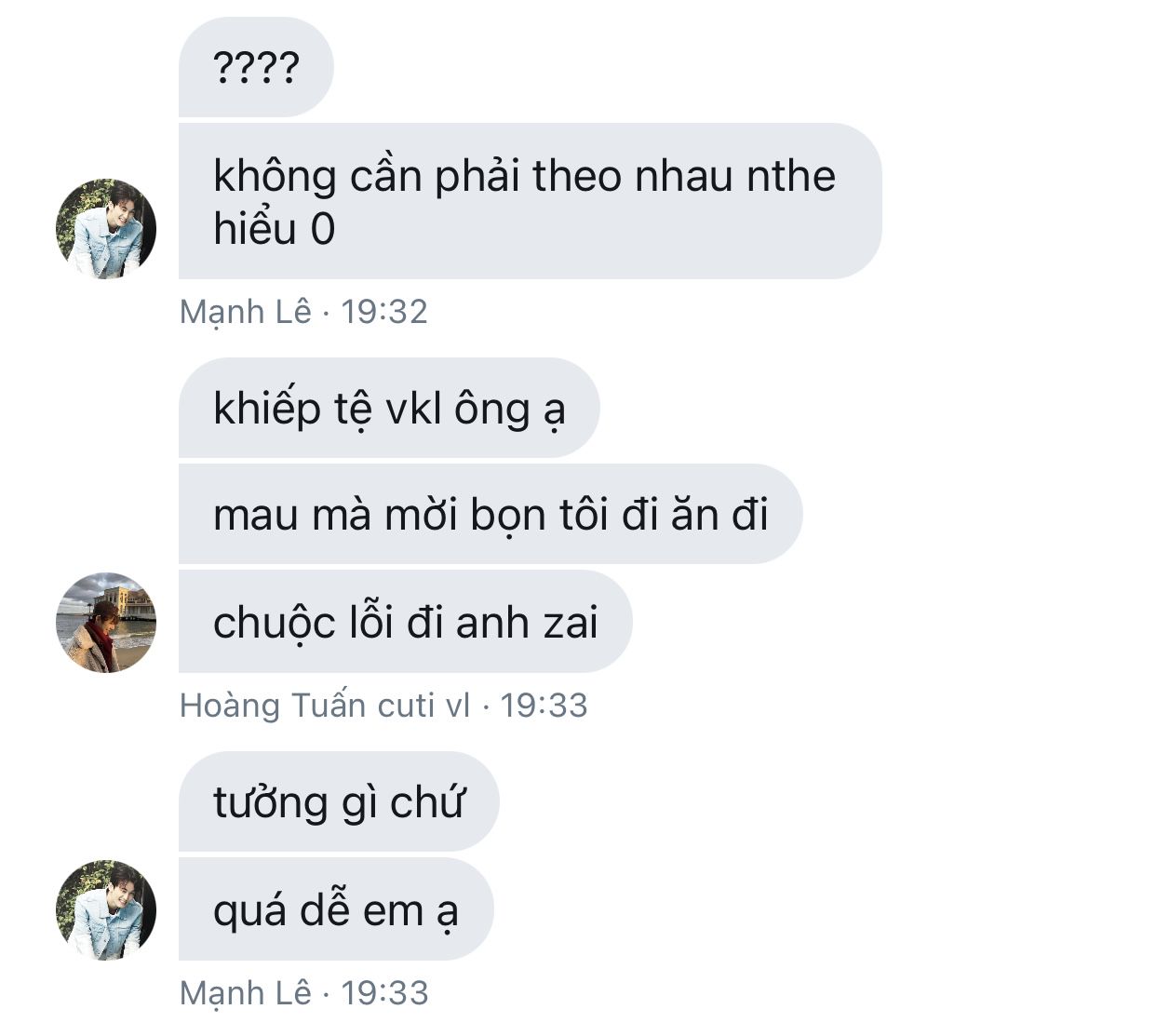1156x1036 pixels.
Task: Click the 19:33 timestamp after 'Hoàng Tuấn cuti vl'
Action: point(544,706)
